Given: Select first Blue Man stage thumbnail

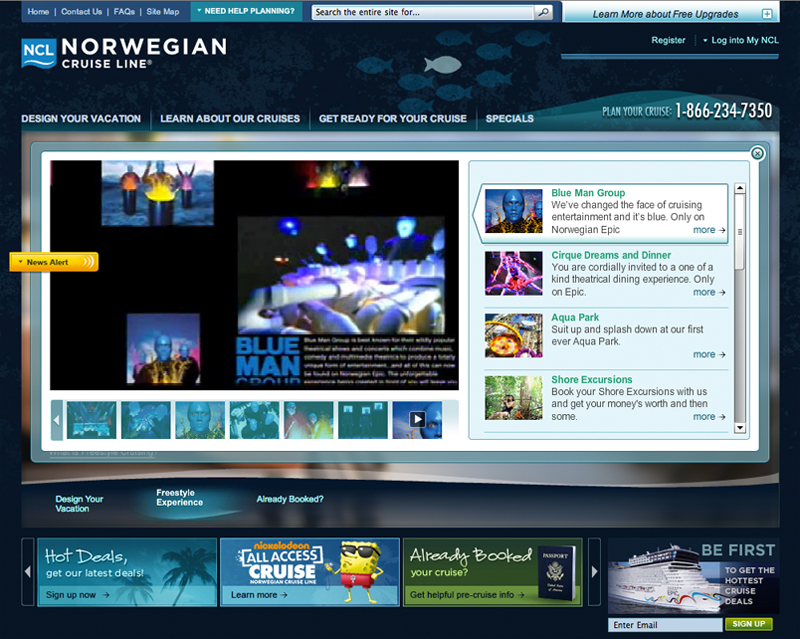Looking at the screenshot, I should [x=91, y=420].
